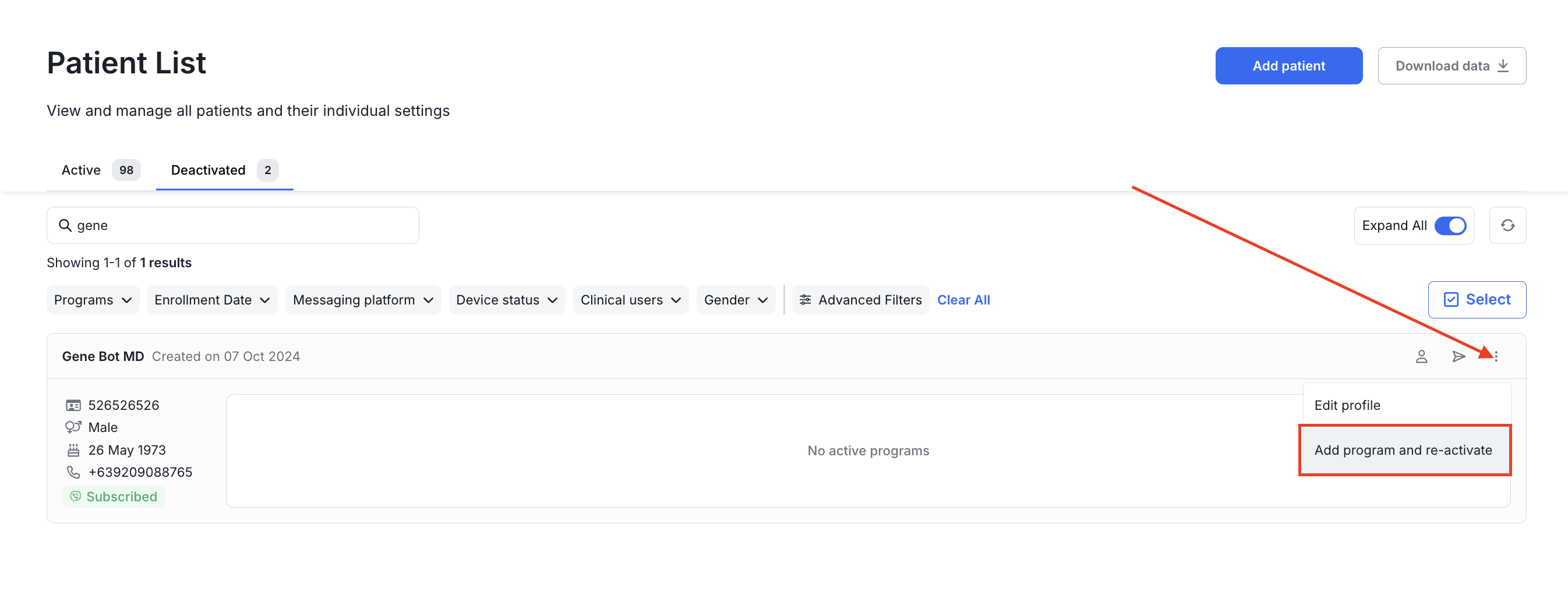Click the Viber icon on Subscribed badge
The height and width of the screenshot is (595, 1568).
[75, 497]
